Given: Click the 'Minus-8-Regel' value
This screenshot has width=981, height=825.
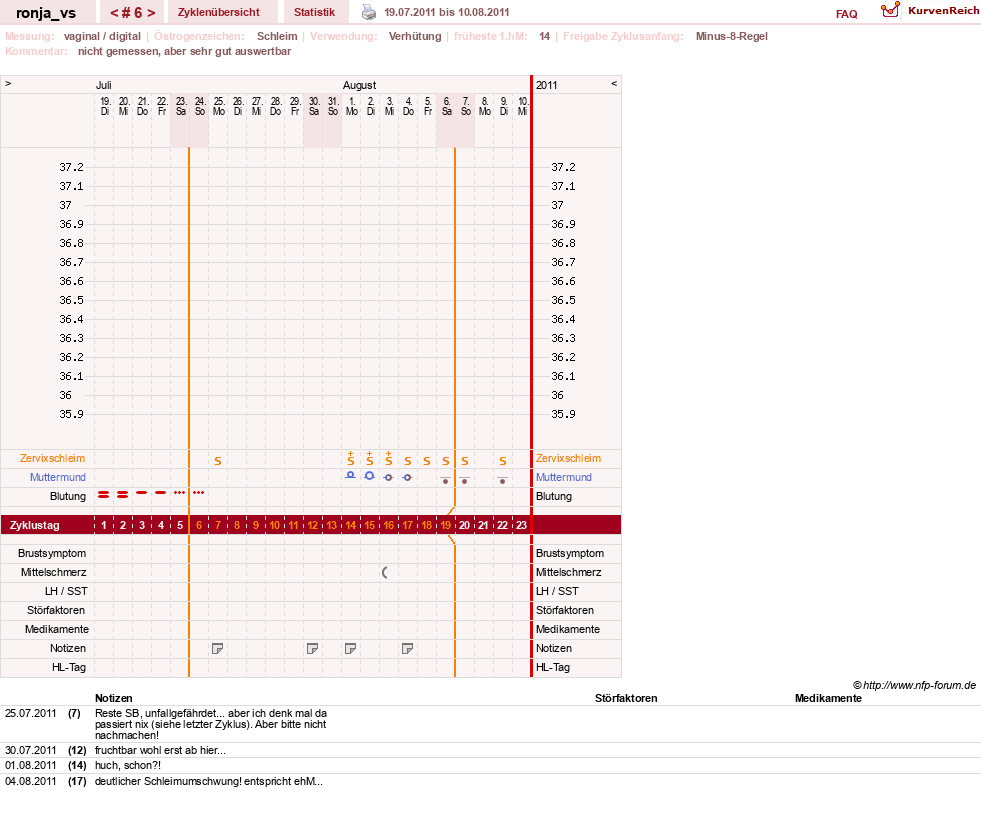Looking at the screenshot, I should click(x=731, y=36).
